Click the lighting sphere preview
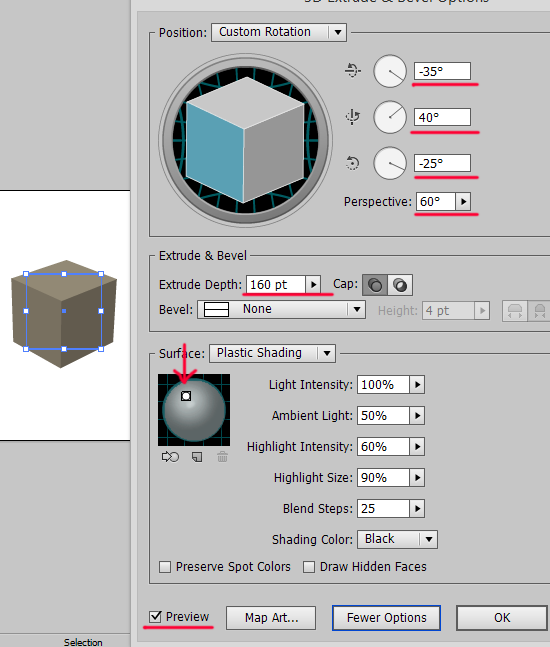Screen dimensions: 550x647 (x=194, y=410)
